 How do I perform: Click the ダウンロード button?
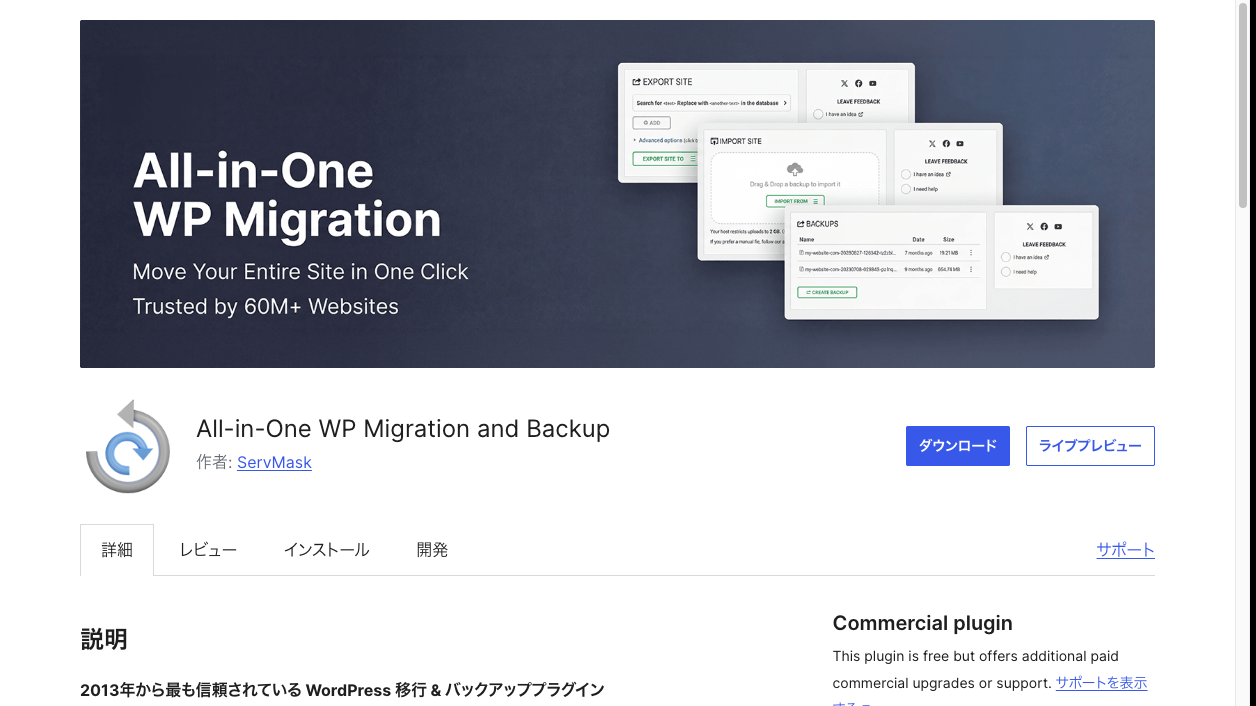(x=957, y=446)
